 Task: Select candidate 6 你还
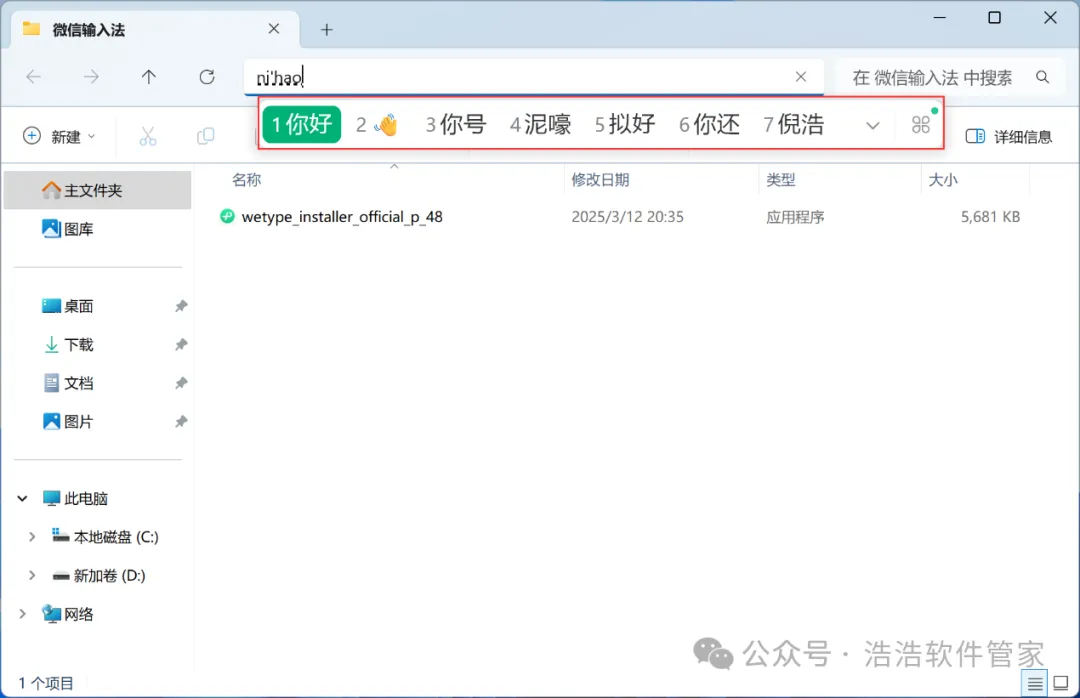[709, 125]
